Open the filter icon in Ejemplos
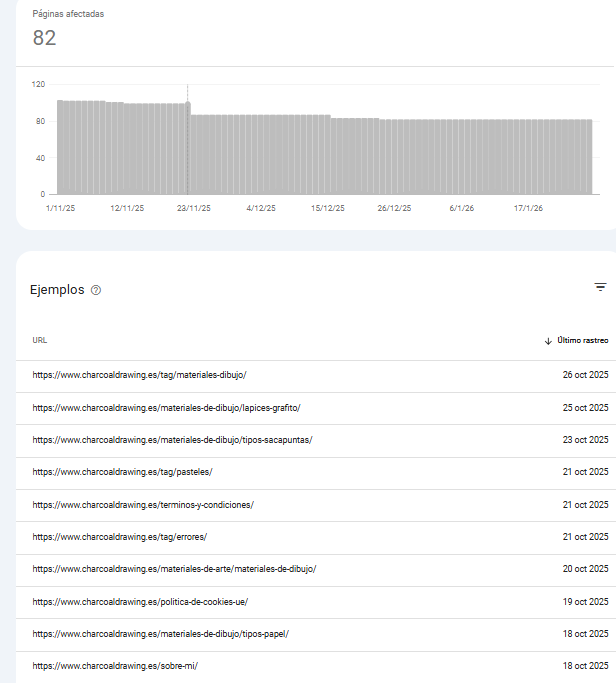Image resolution: width=616 pixels, height=683 pixels. 600,287
